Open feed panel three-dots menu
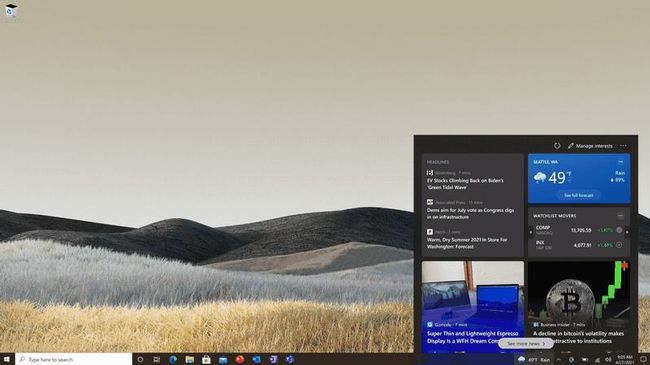 coord(623,146)
